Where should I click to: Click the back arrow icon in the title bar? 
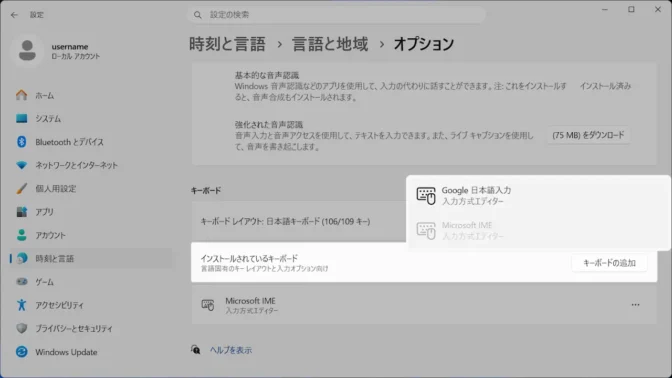[x=14, y=15]
